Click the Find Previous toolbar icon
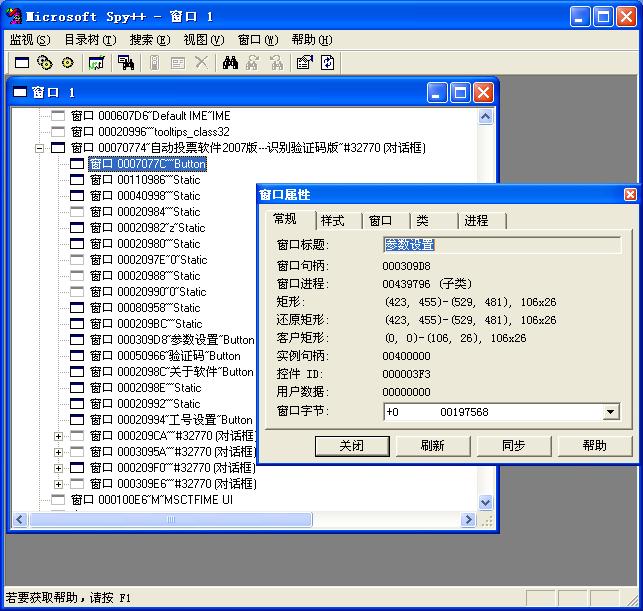This screenshot has width=643, height=611. 276,63
